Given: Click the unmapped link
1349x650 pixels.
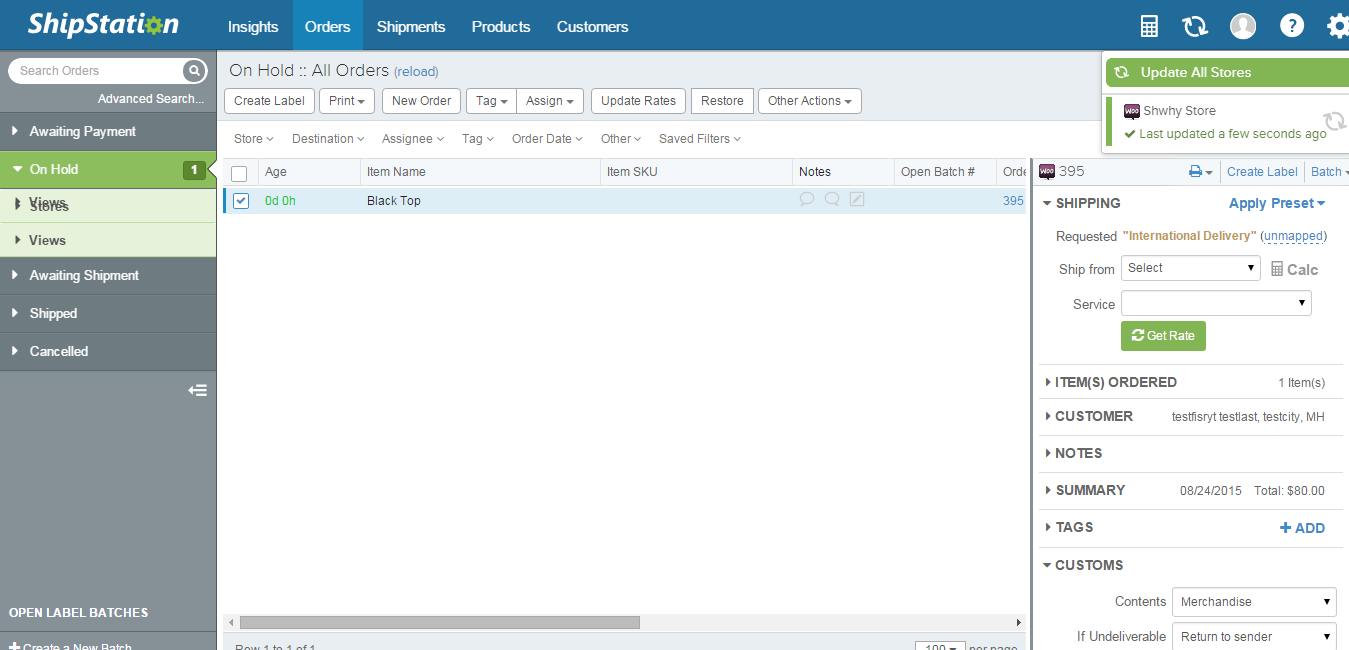Looking at the screenshot, I should pos(1293,236).
